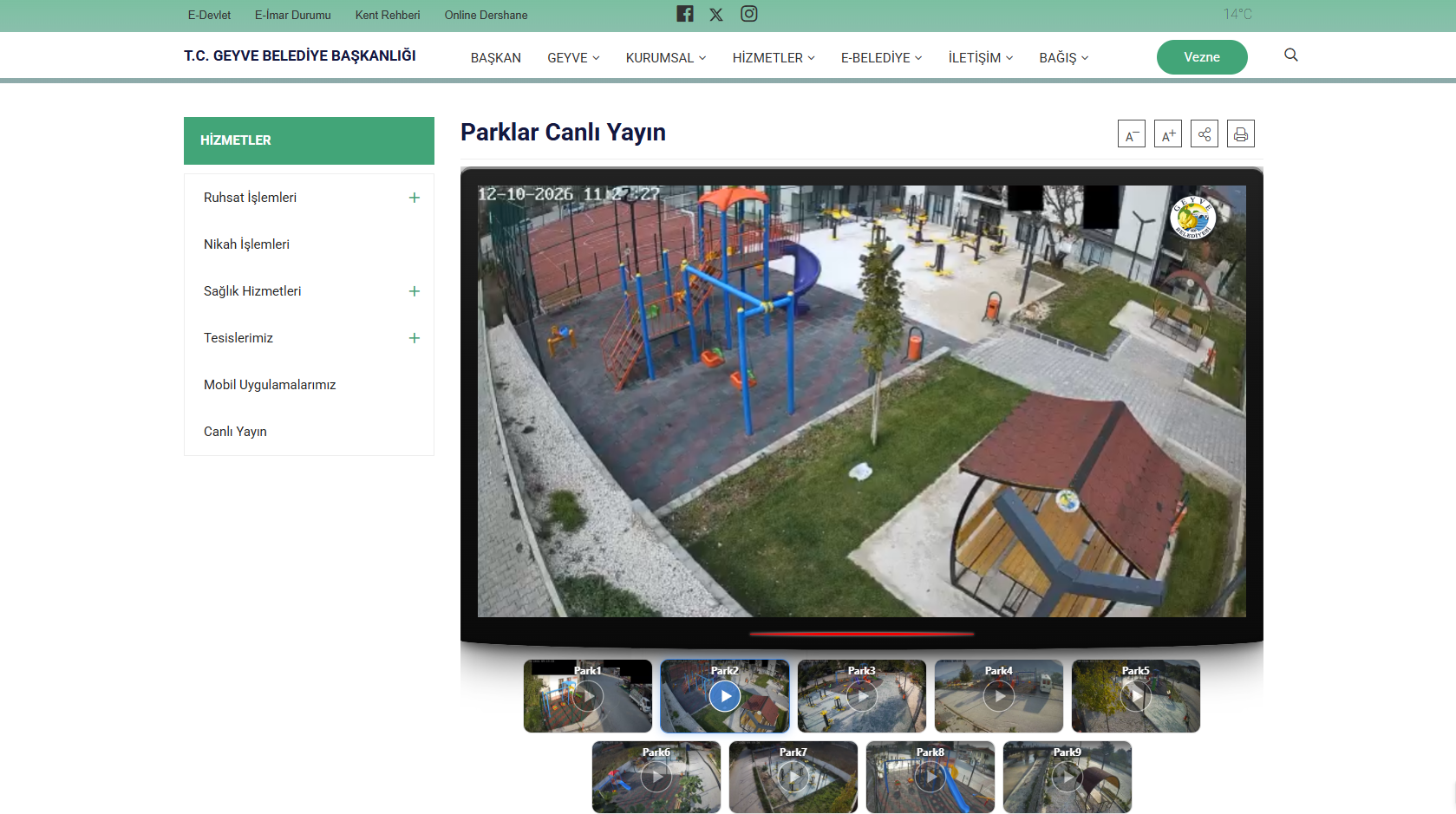
Task: Open the Facebook page icon
Action: 685,14
